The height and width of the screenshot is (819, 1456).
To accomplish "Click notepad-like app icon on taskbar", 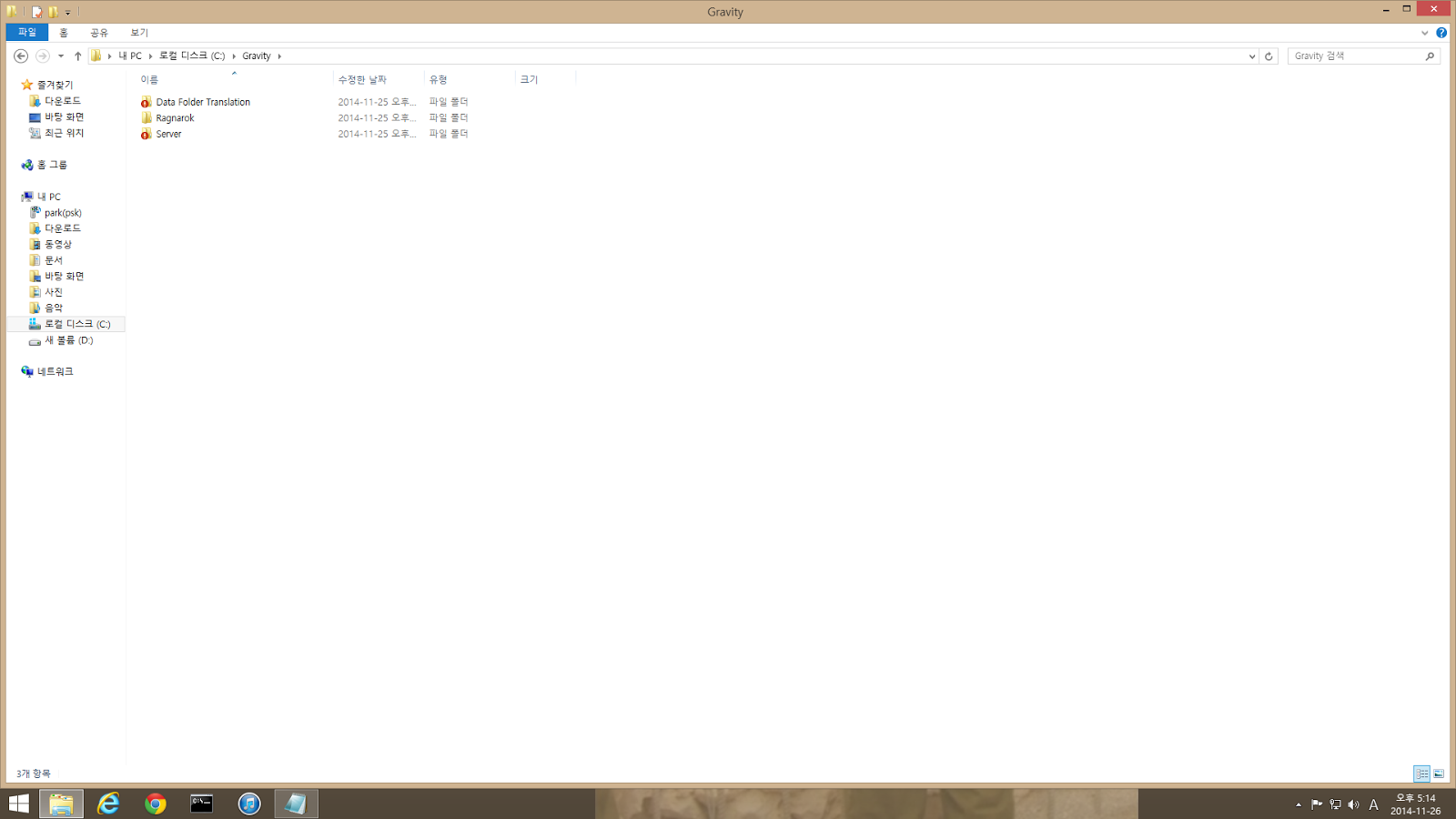I will click(296, 804).
